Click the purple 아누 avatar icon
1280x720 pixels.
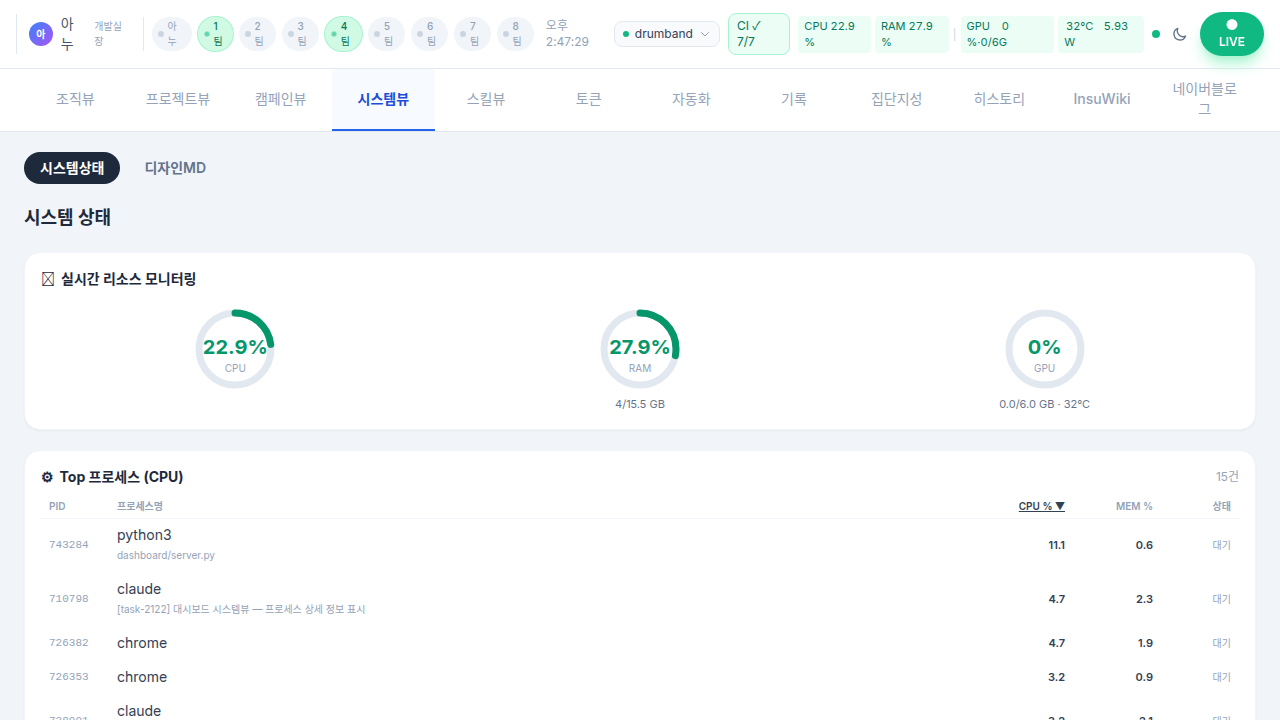coord(40,34)
